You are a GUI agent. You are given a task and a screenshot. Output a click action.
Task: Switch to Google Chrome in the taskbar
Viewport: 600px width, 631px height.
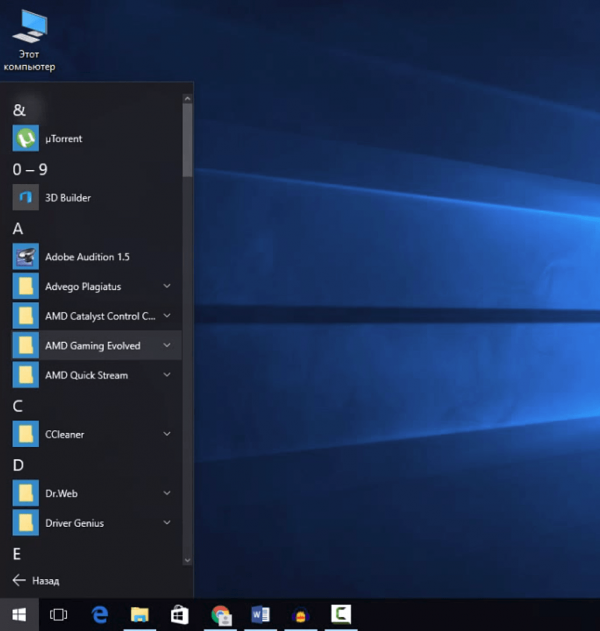click(221, 615)
